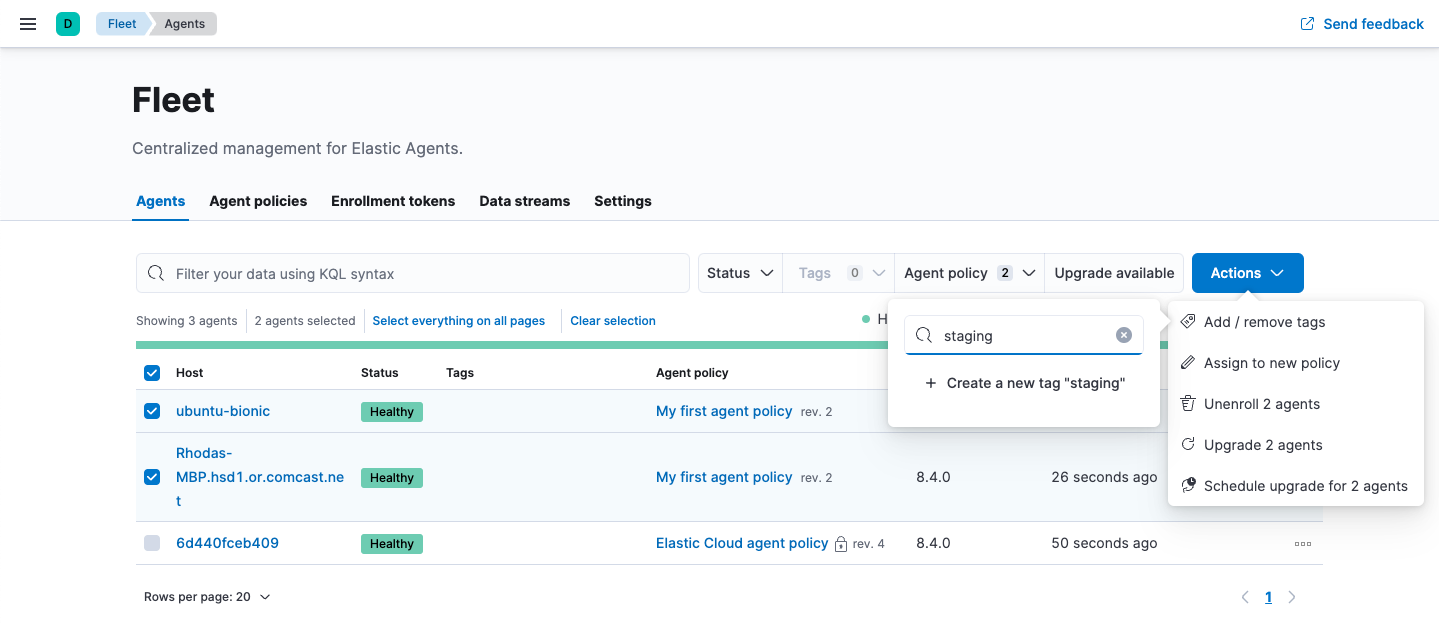This screenshot has height=623, width=1439.
Task: Open the Agent policy filter dropdown
Action: point(968,273)
